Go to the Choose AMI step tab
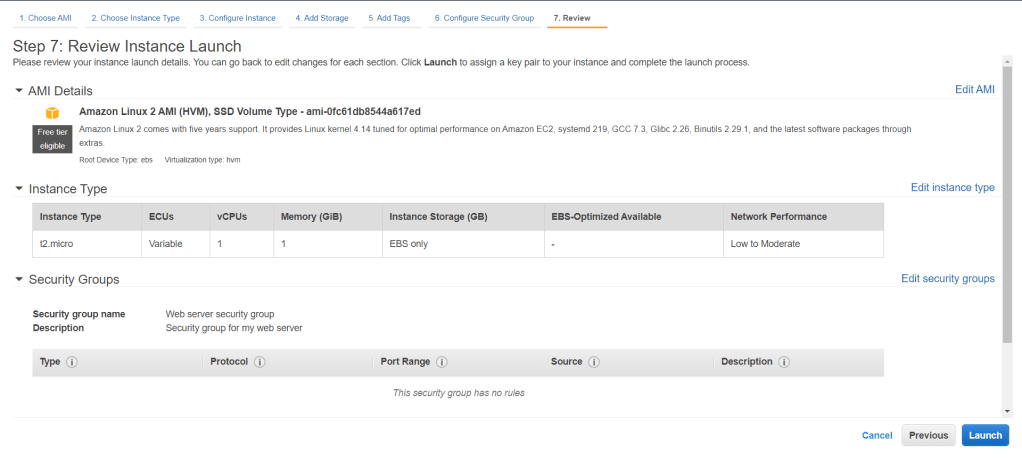The width and height of the screenshot is (1022, 460). pos(45,18)
